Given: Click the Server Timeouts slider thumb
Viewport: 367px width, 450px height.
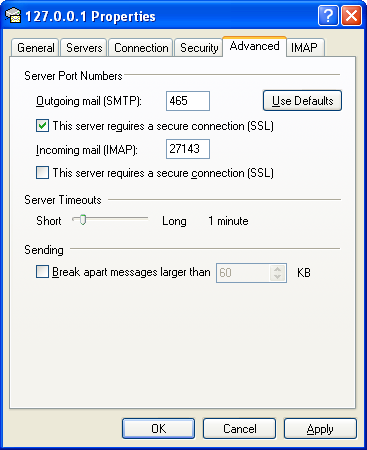Looking at the screenshot, I should [x=83, y=220].
